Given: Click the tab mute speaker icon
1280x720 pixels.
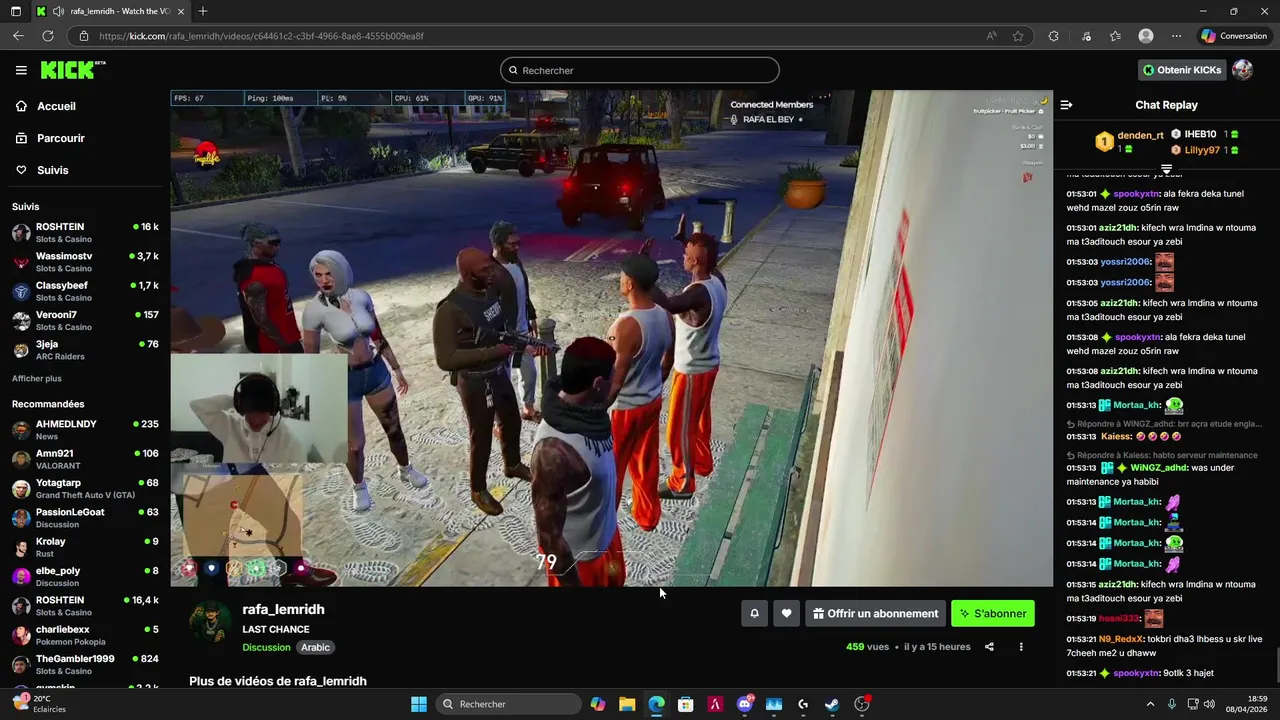Looking at the screenshot, I should [x=58, y=11].
